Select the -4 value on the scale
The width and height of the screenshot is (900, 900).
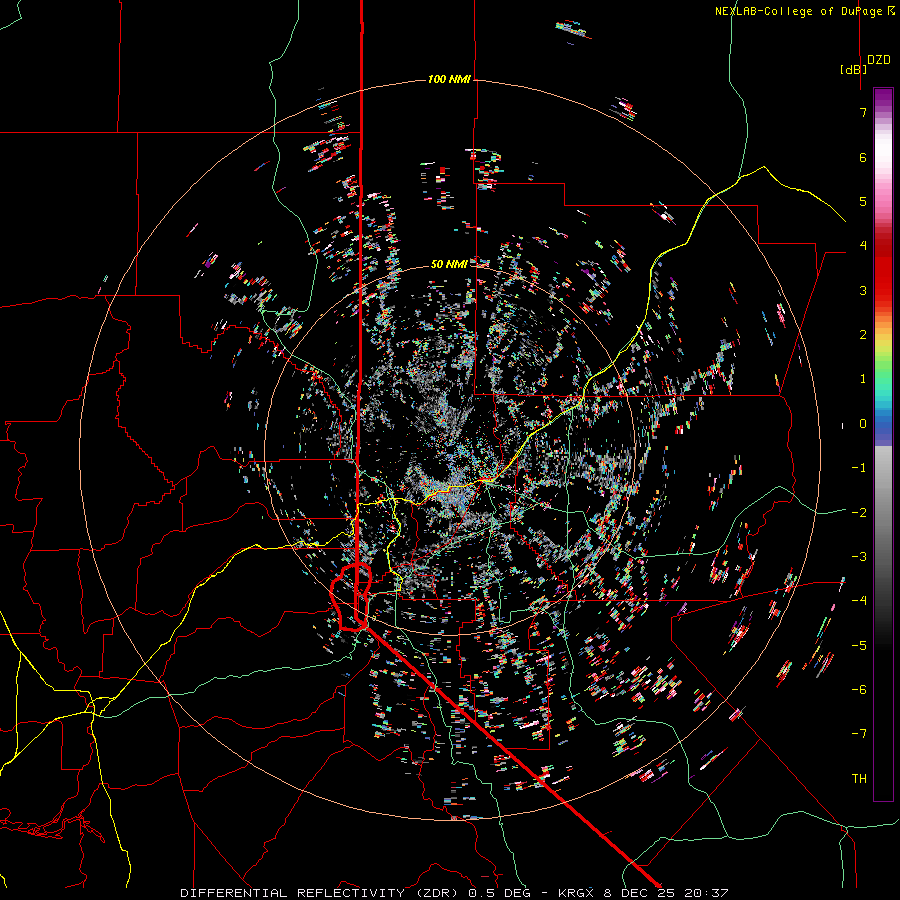pyautogui.click(x=859, y=600)
